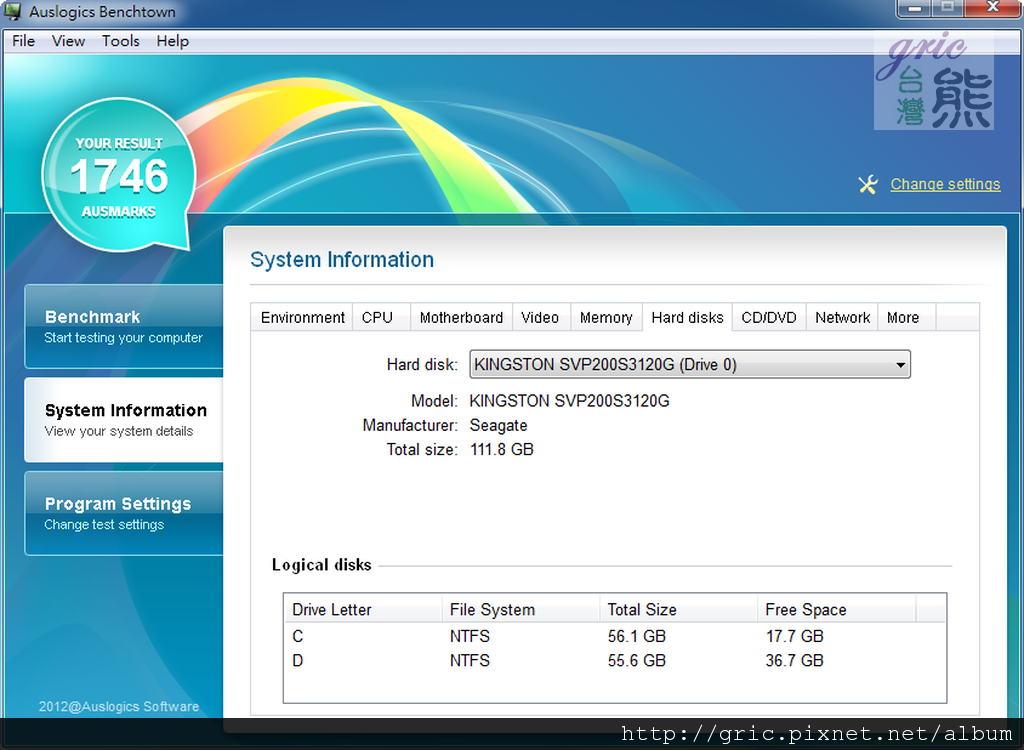Go to the Benchmark section
This screenshot has height=750, width=1024.
124,327
